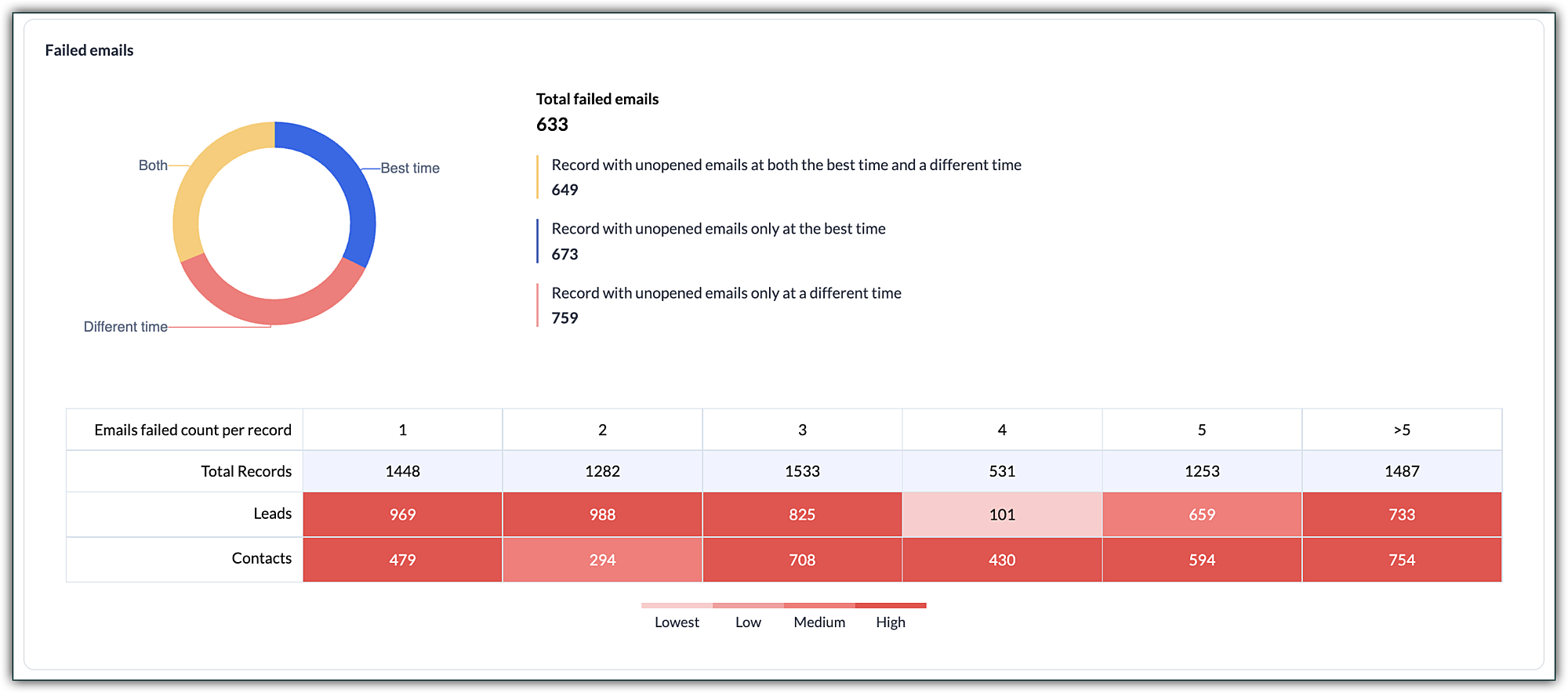Click the Contacts row header
This screenshot has width=1568, height=693.
pos(261,558)
